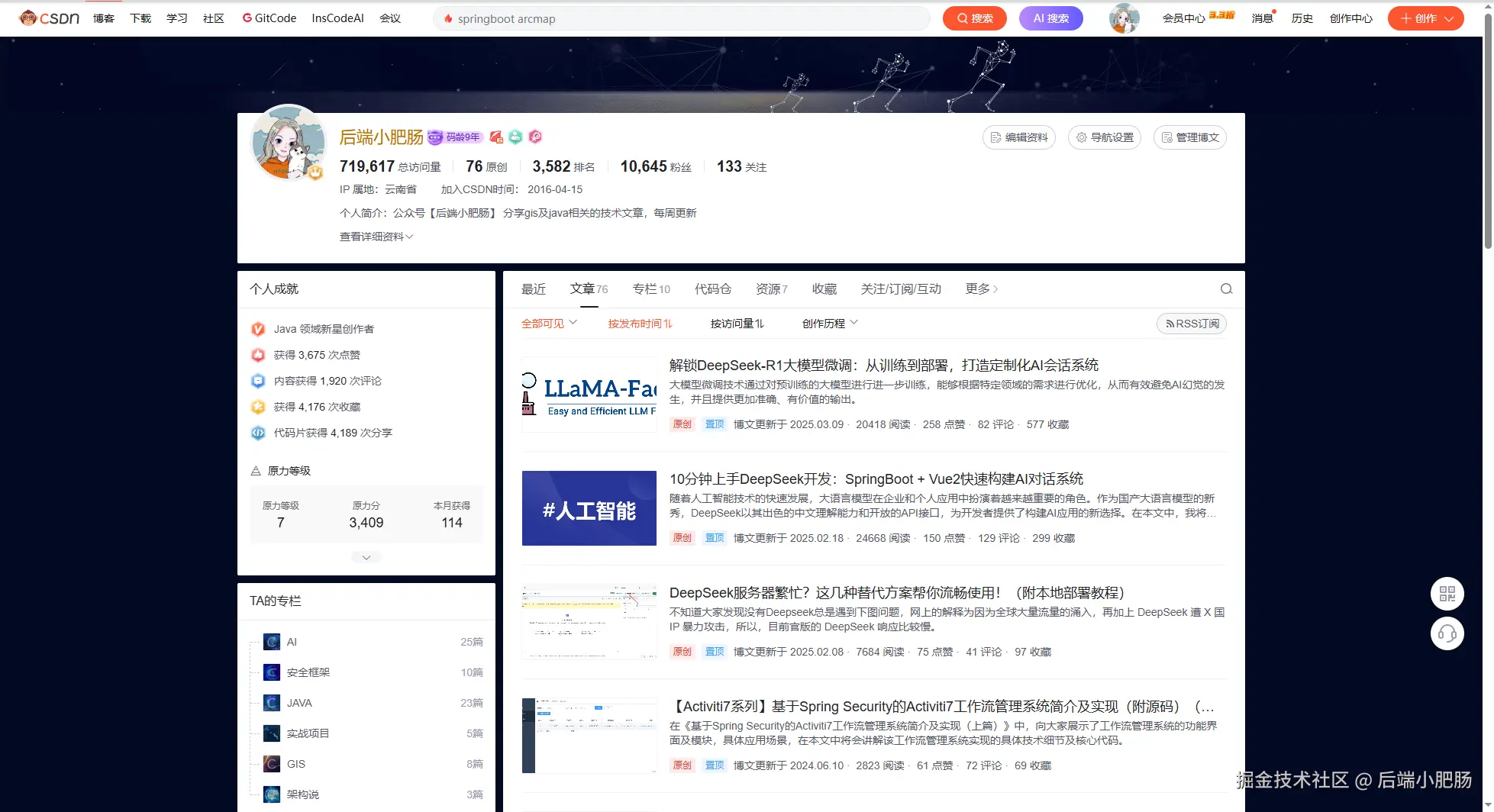Click the 实战项目 column icon
The image size is (1494, 812).
(272, 733)
